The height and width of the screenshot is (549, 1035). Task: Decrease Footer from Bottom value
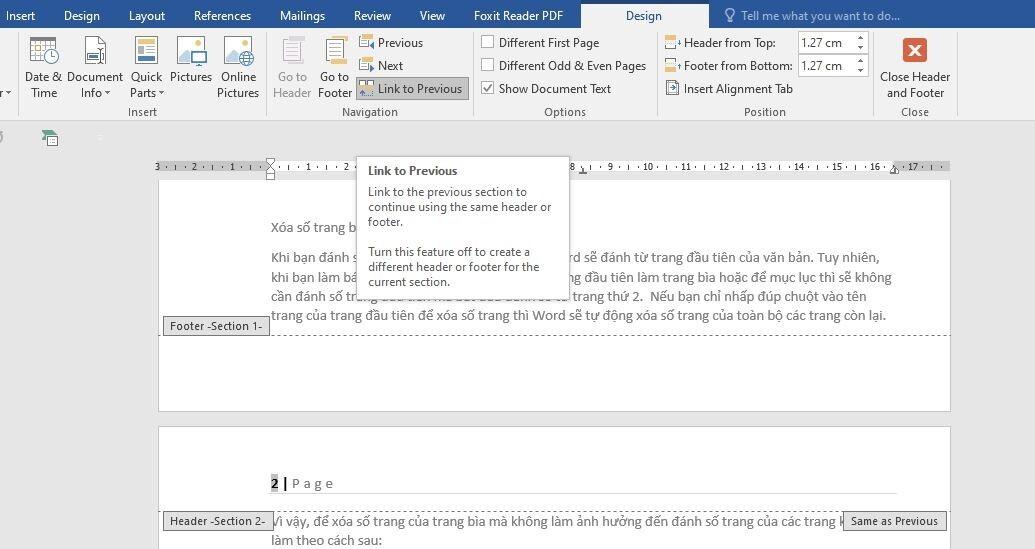pyautogui.click(x=860, y=70)
